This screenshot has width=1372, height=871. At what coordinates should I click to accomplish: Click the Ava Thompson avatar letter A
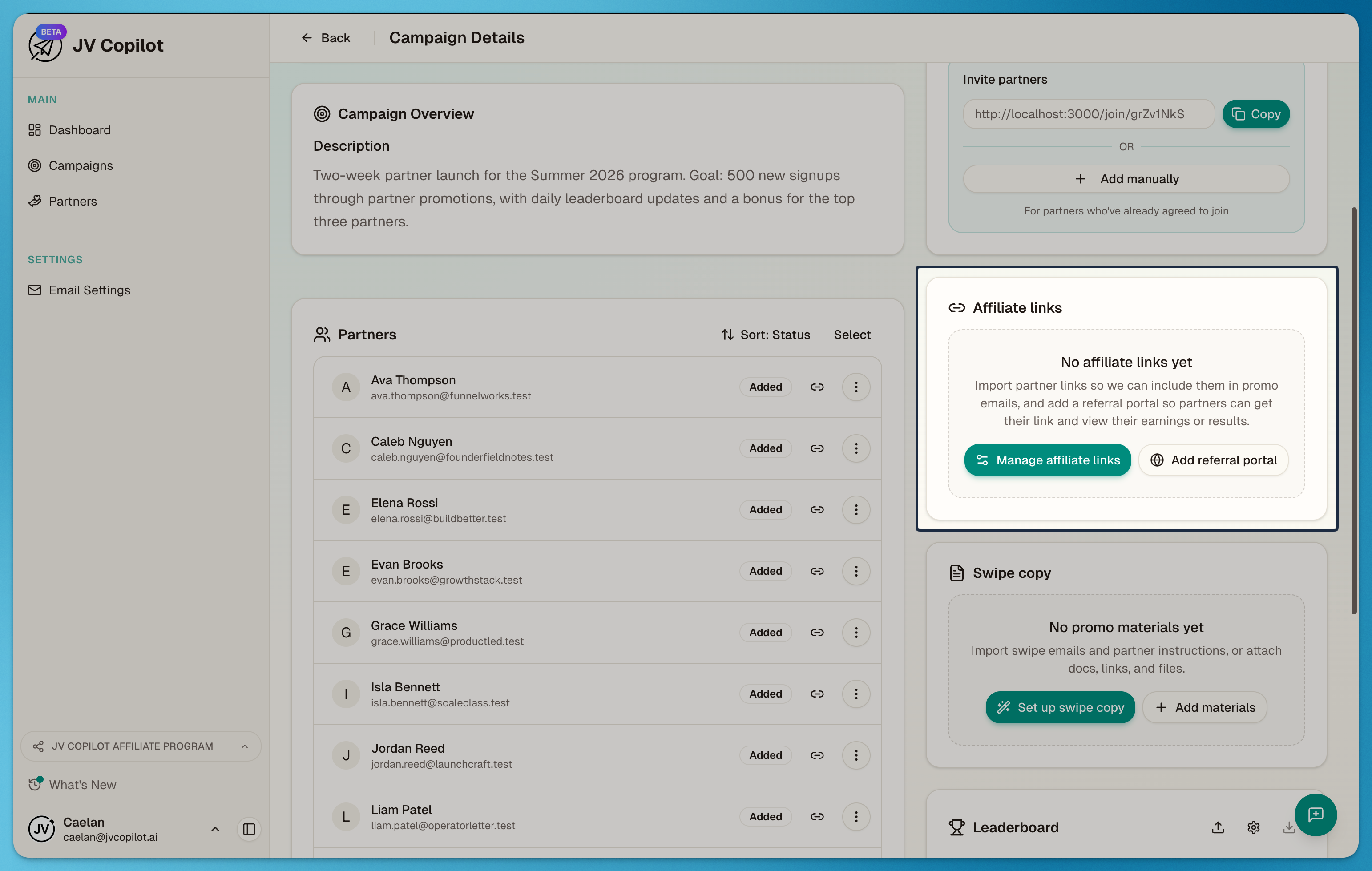coord(346,387)
